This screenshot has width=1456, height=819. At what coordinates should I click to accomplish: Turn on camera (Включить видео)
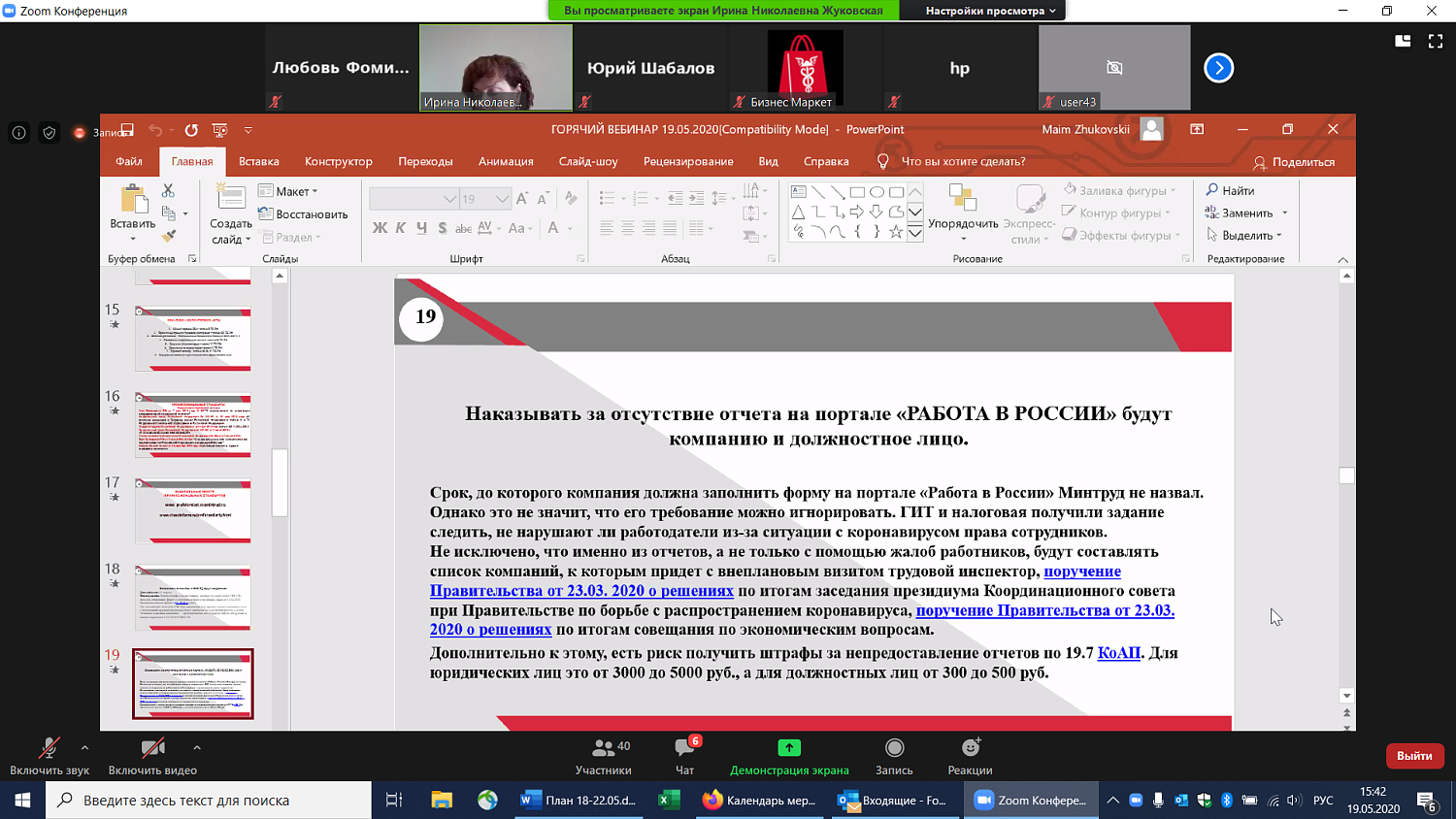click(152, 756)
